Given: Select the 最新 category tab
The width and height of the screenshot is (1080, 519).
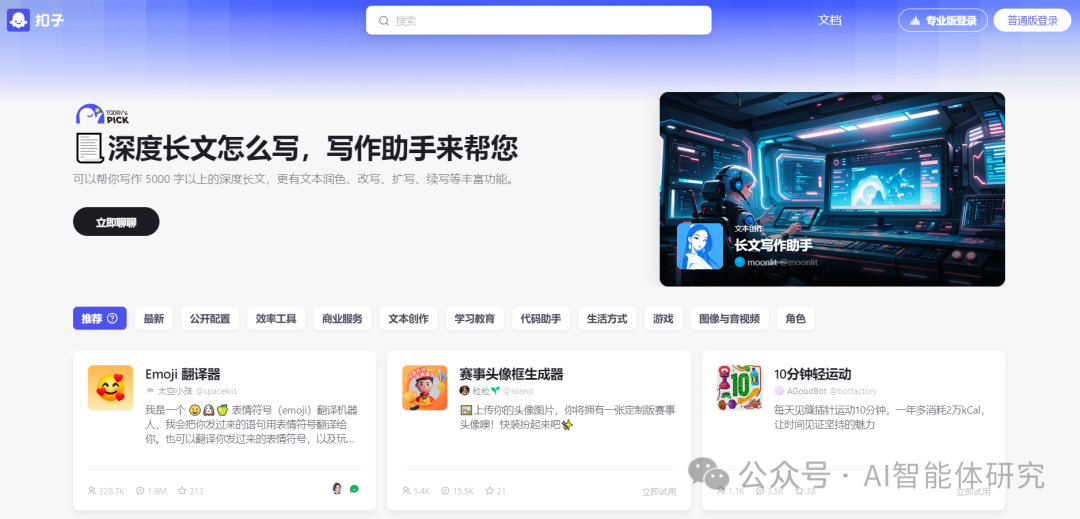Looking at the screenshot, I should tap(154, 319).
